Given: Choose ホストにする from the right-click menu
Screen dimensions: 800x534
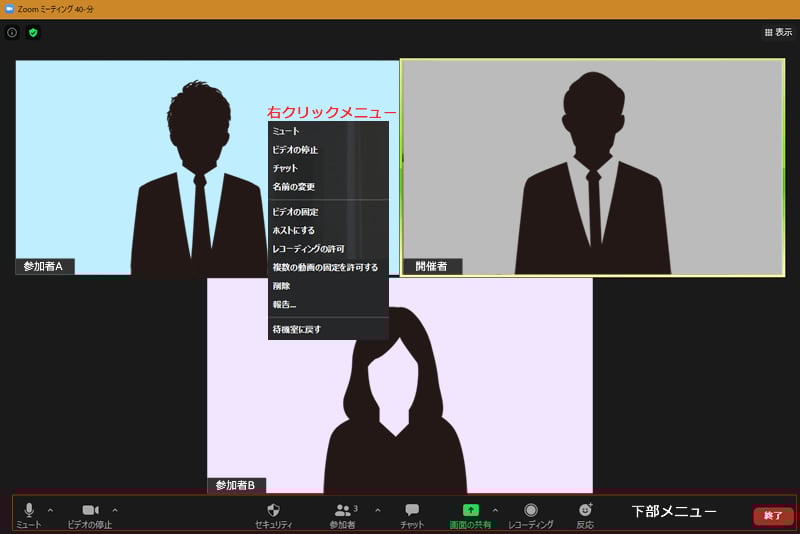Looking at the screenshot, I should (x=294, y=230).
